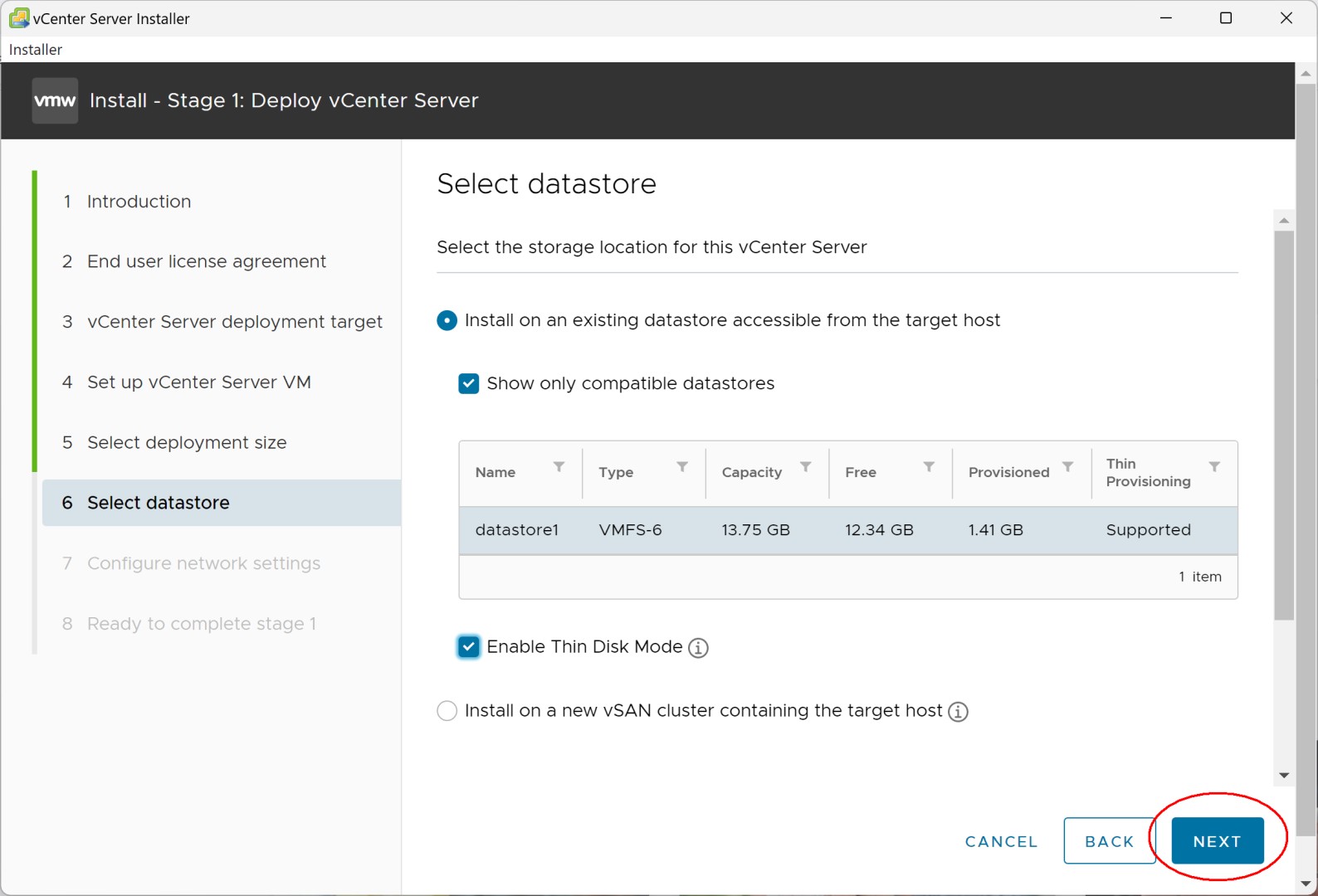Click the NEXT button

1218,841
